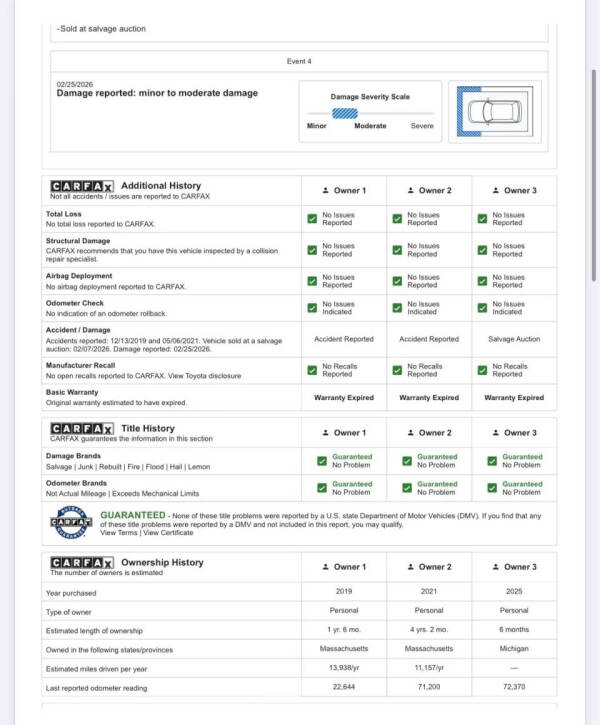600x725 pixels.
Task: Click the CARFAX Guaranteed badge emblem
Action: pyautogui.click(x=71, y=522)
